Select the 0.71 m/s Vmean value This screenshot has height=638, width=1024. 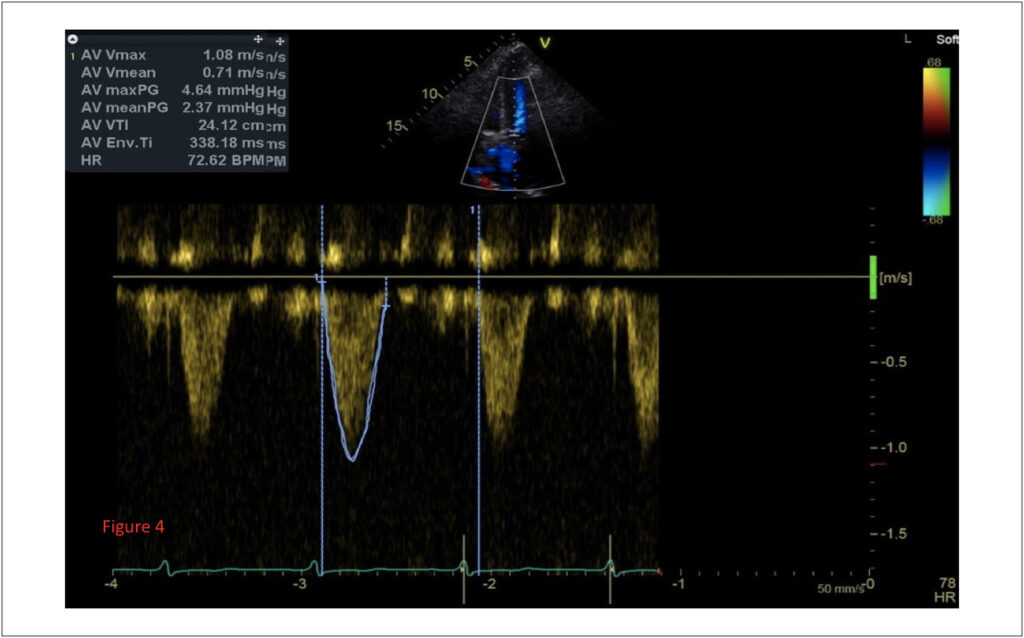233,72
